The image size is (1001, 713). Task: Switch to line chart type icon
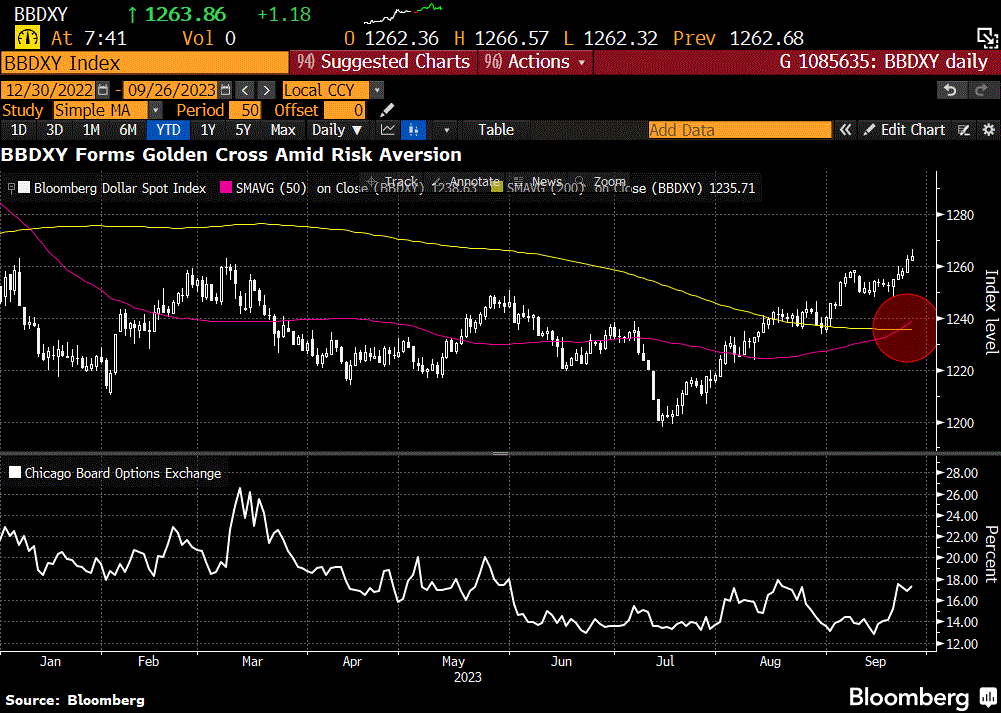(388, 130)
